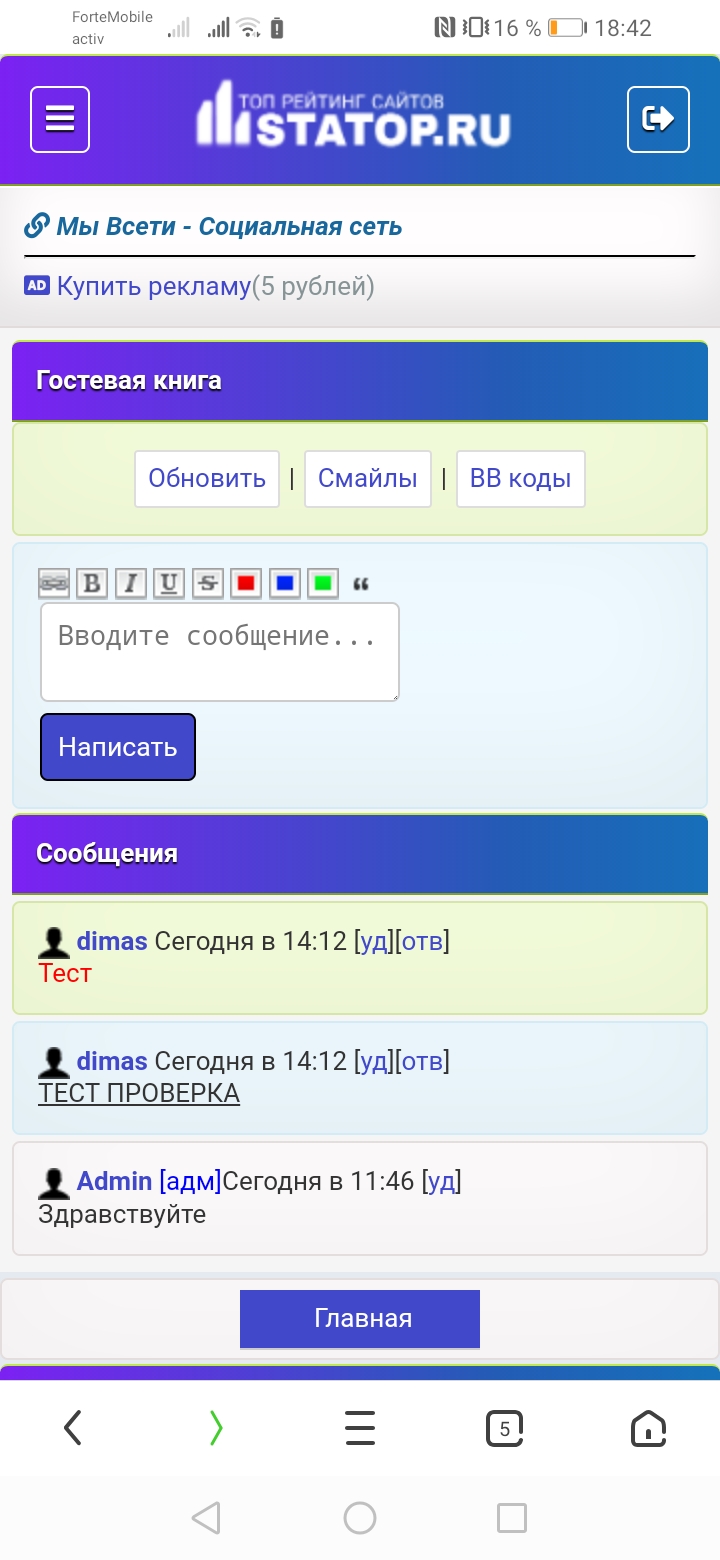Apply bold formatting to message
The width and height of the screenshot is (720, 1560).
coord(92,583)
